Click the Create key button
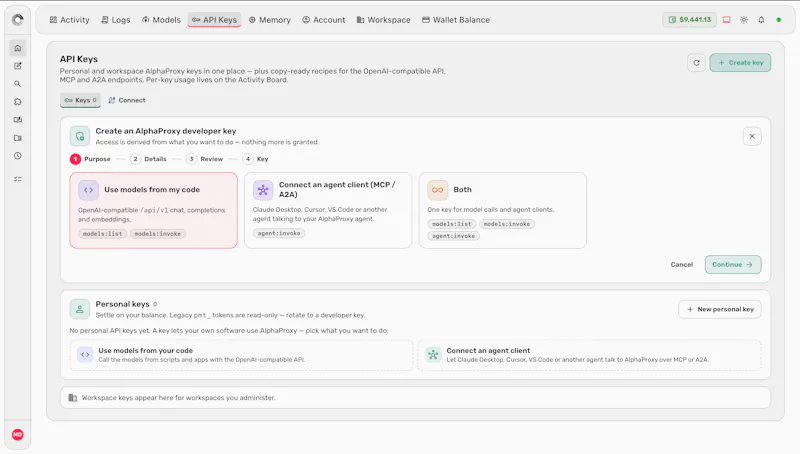The width and height of the screenshot is (800, 454). click(x=740, y=63)
